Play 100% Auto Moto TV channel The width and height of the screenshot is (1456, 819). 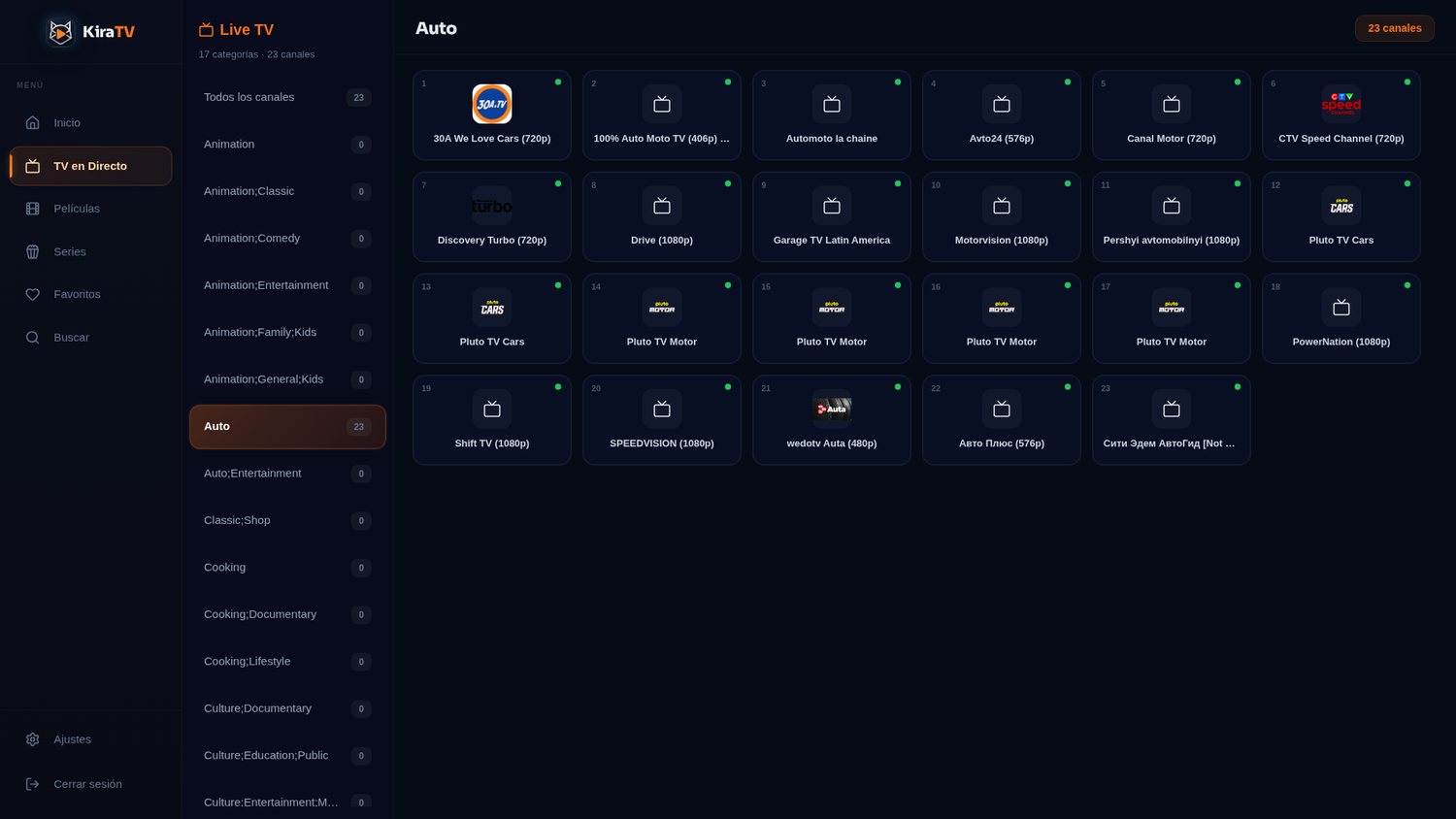click(662, 115)
